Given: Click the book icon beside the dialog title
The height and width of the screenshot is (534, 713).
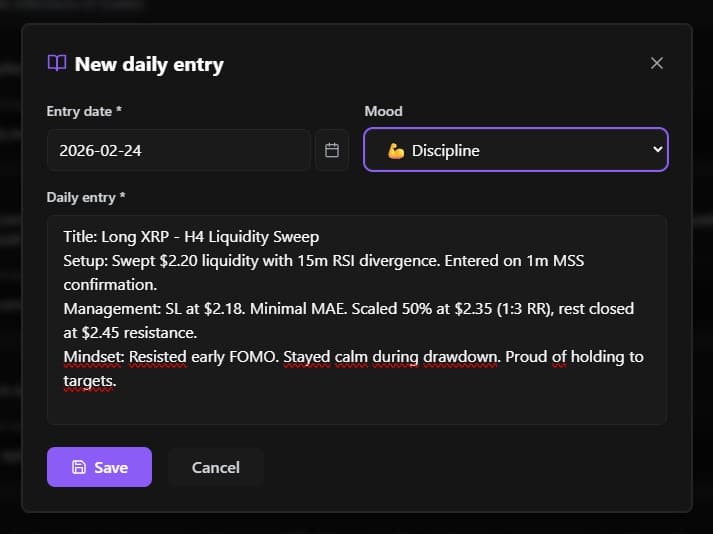Looking at the screenshot, I should (57, 63).
